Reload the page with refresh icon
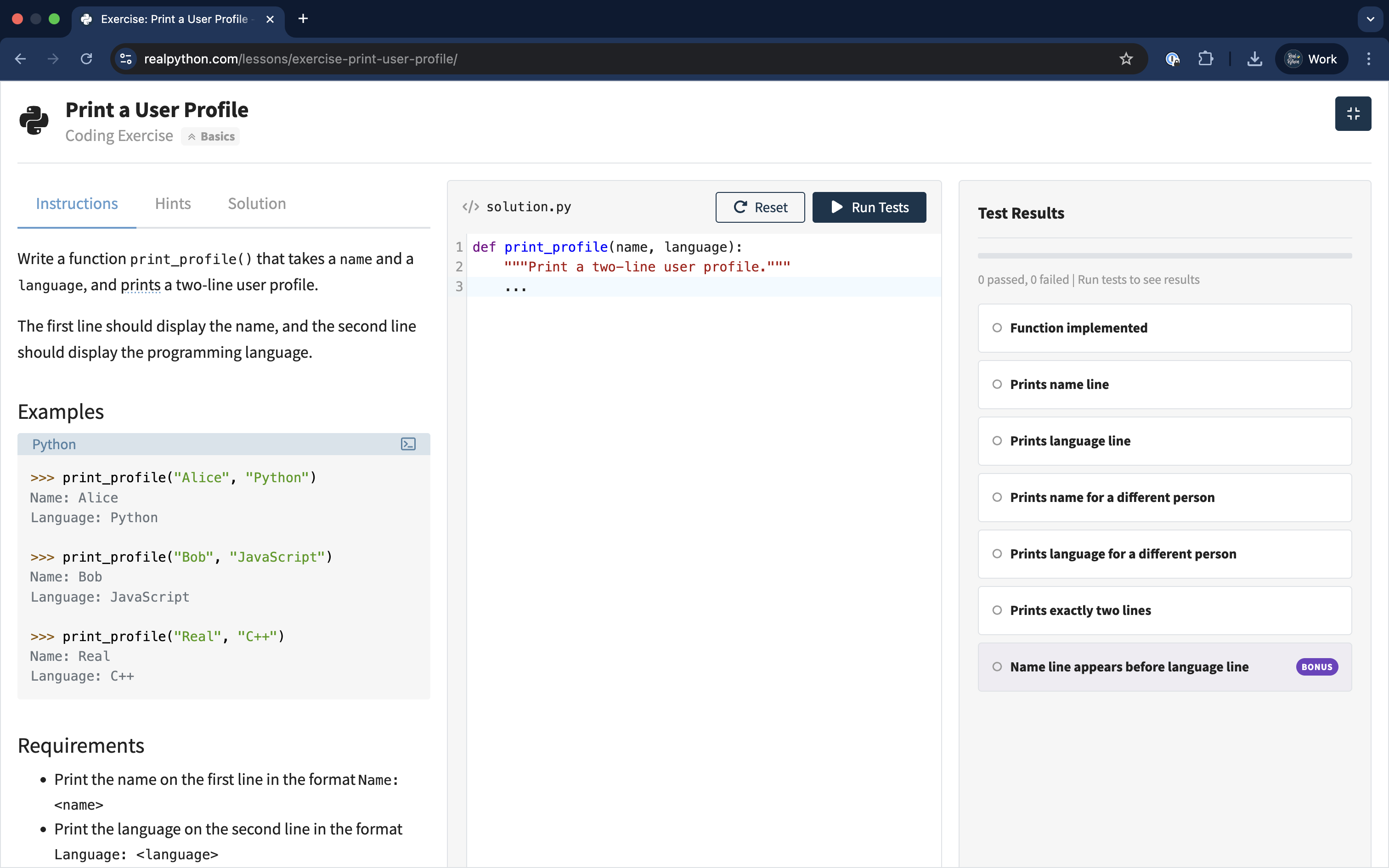 (x=86, y=59)
